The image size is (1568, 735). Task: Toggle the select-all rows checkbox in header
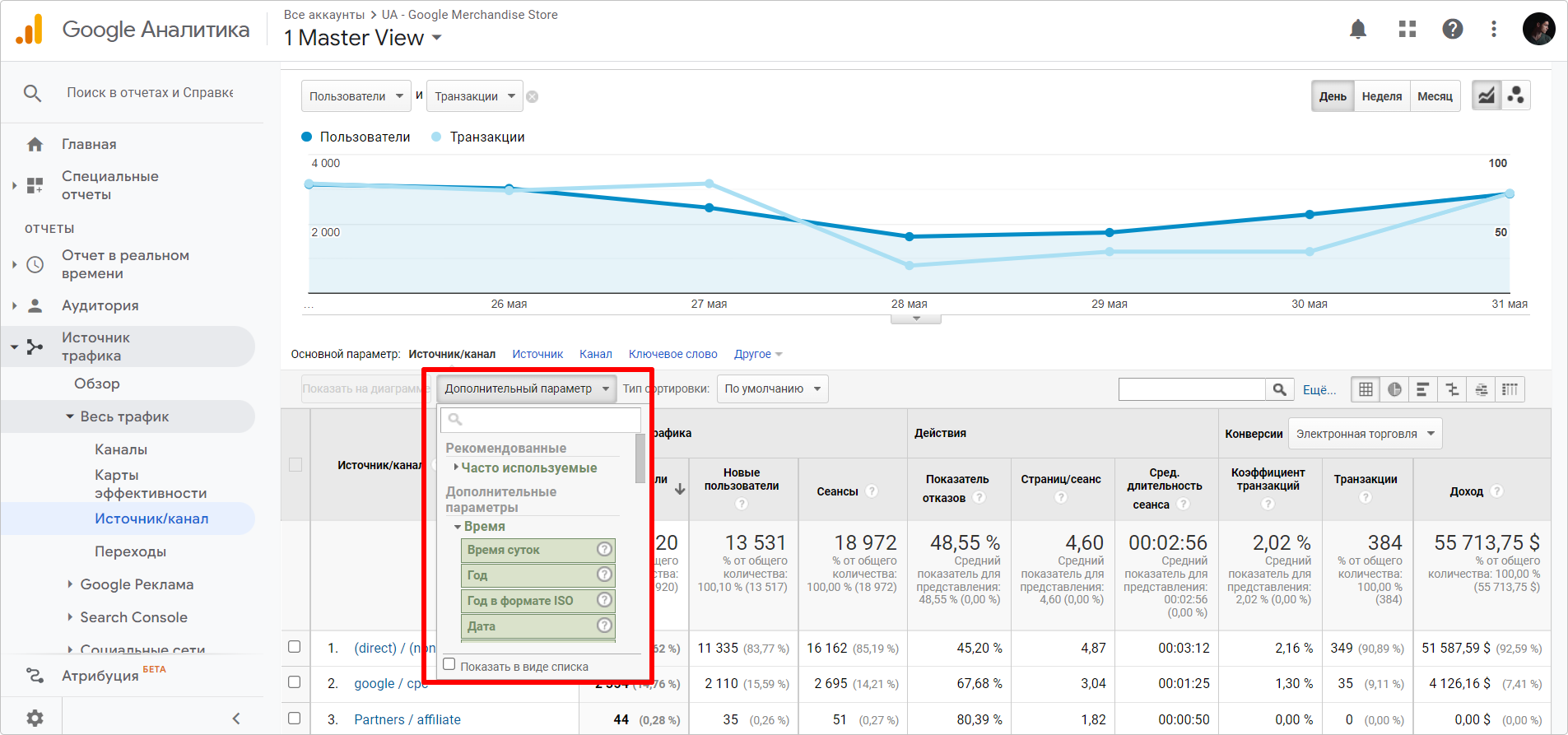coord(295,465)
